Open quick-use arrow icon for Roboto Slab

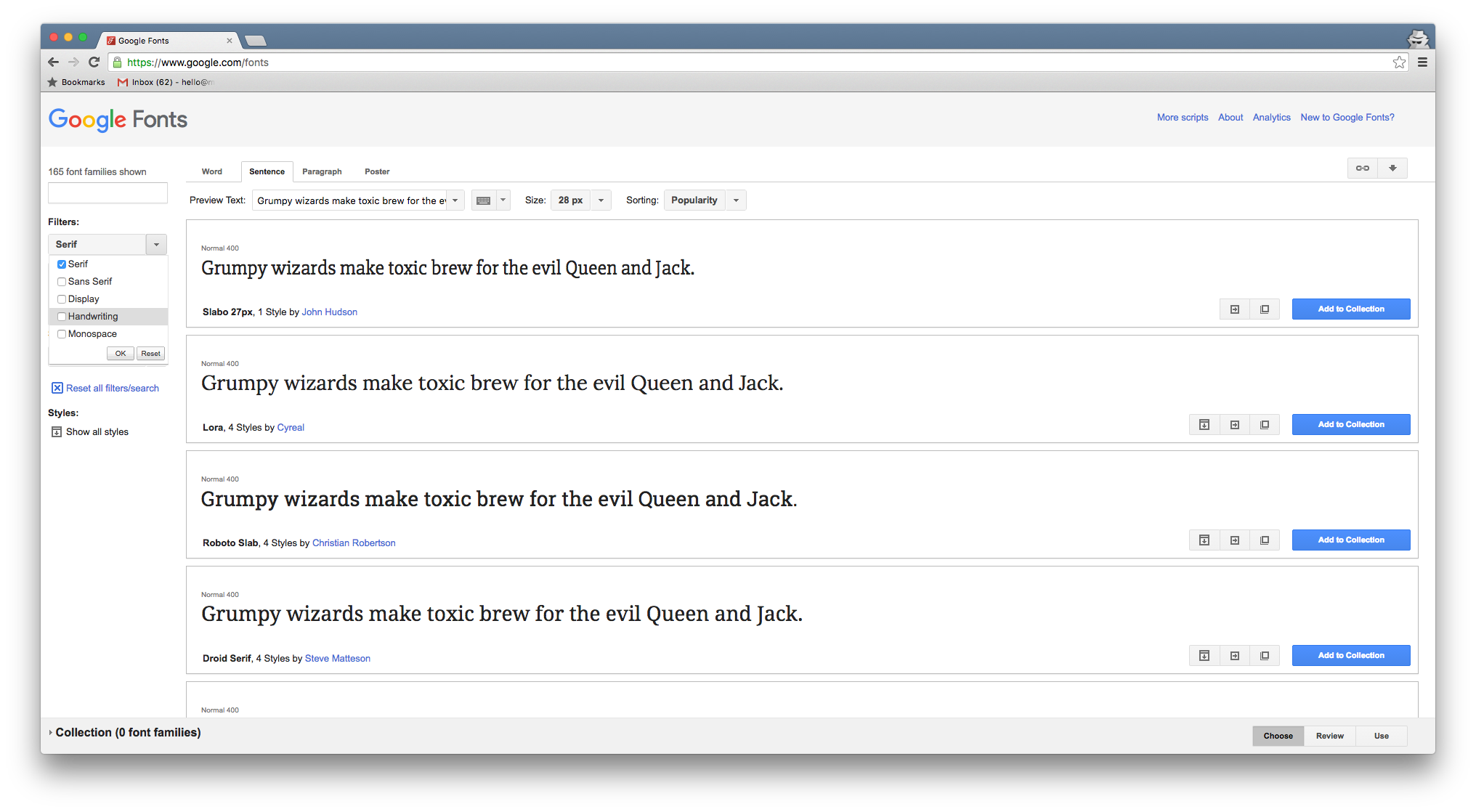(1235, 540)
